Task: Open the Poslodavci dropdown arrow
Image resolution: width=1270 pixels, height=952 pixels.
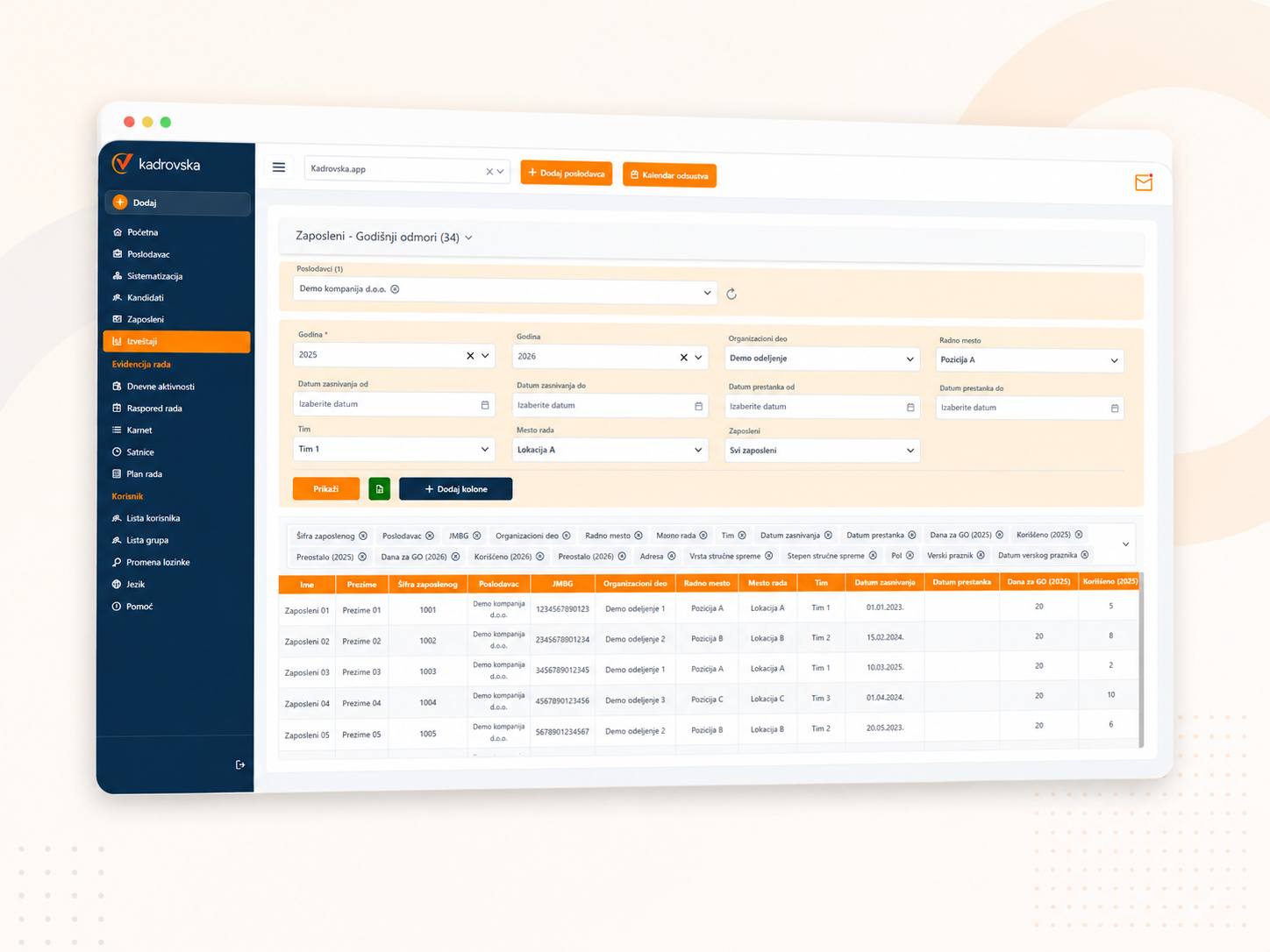Action: coord(707,293)
